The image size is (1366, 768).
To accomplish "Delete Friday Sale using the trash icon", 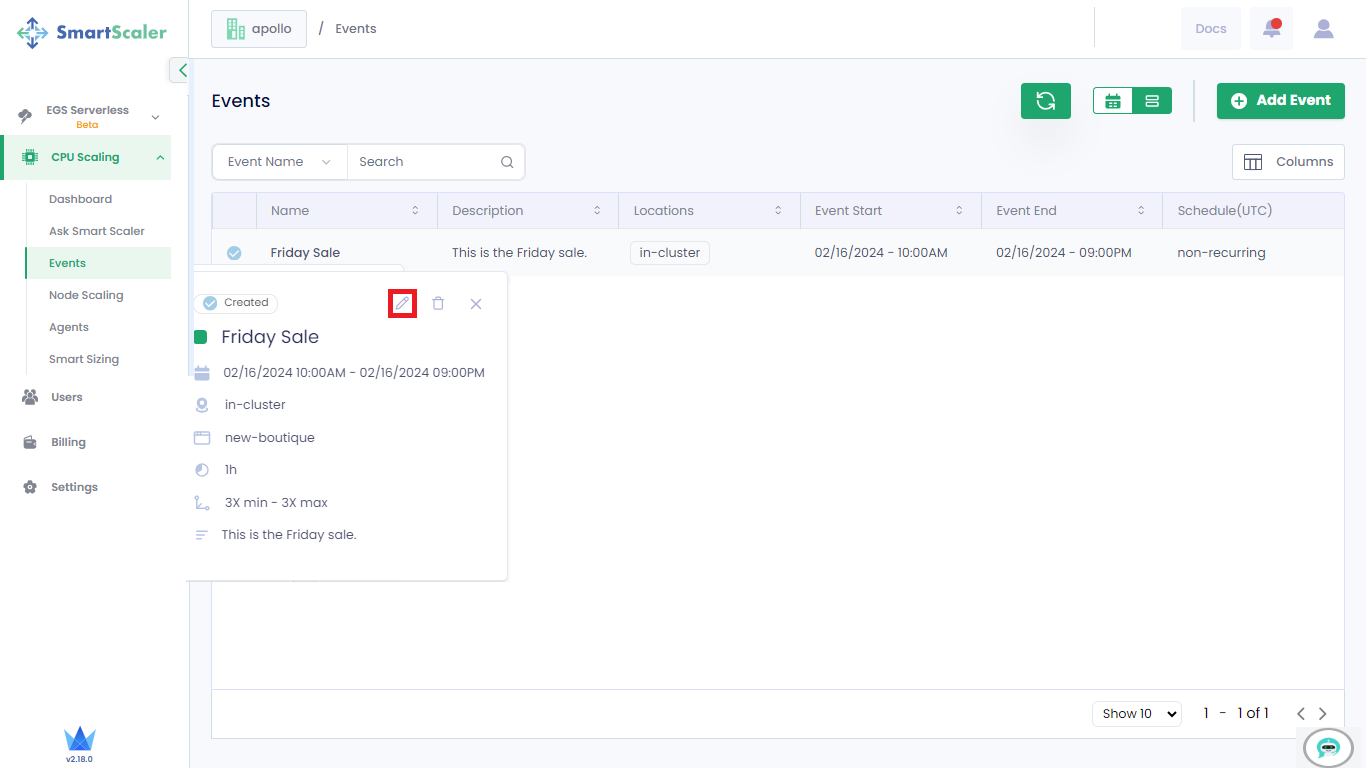I will point(438,303).
